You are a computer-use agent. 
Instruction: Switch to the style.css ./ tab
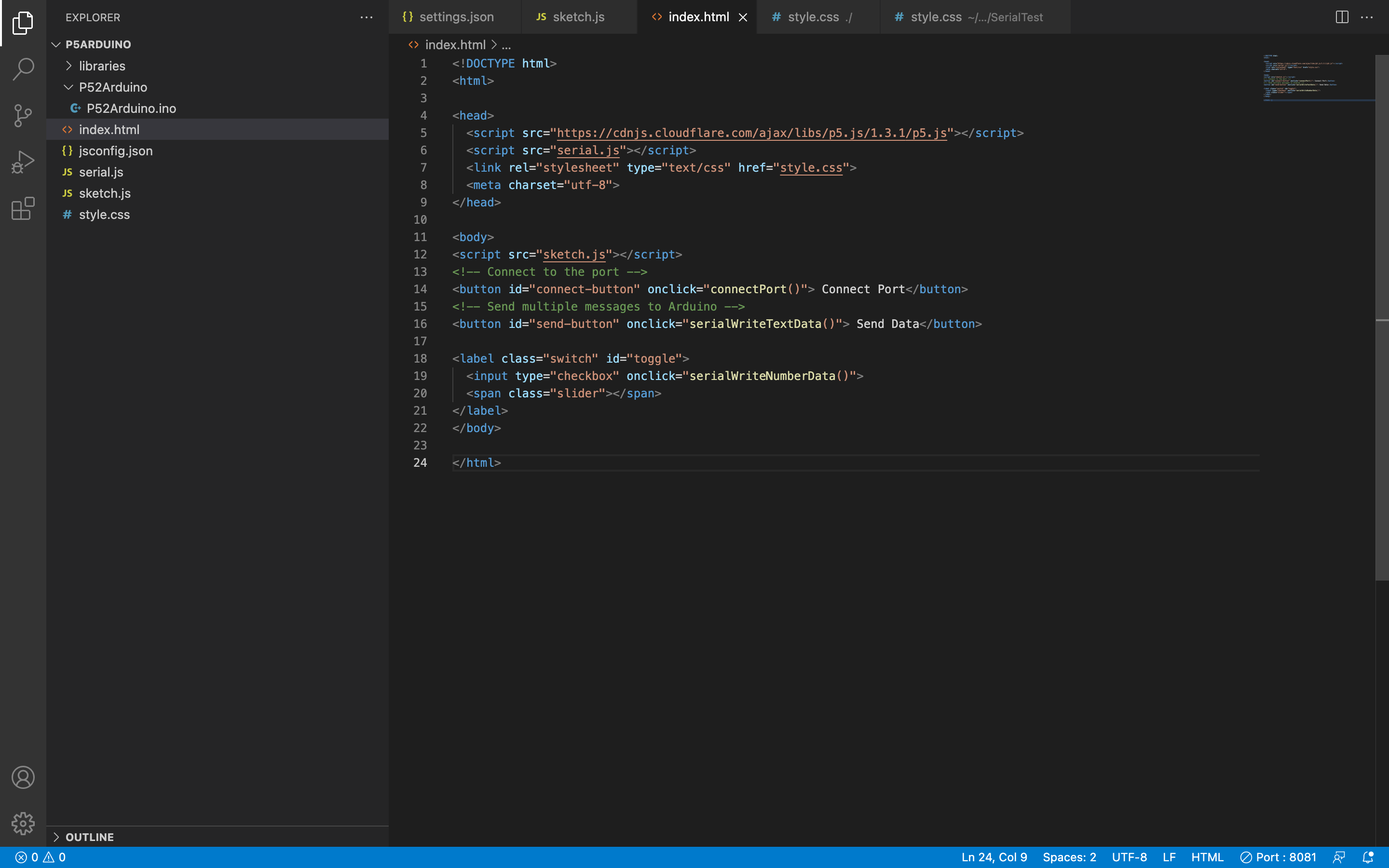pos(818,17)
